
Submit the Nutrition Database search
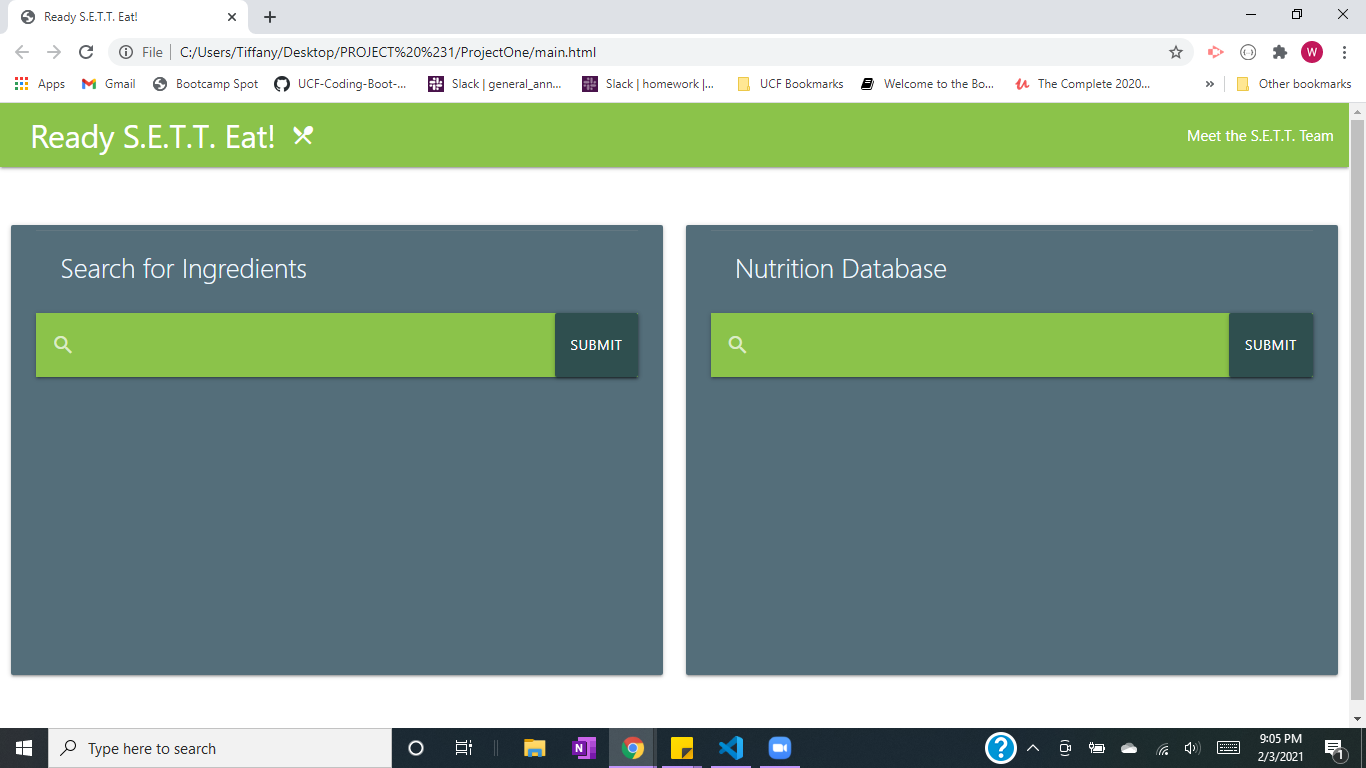point(1270,345)
